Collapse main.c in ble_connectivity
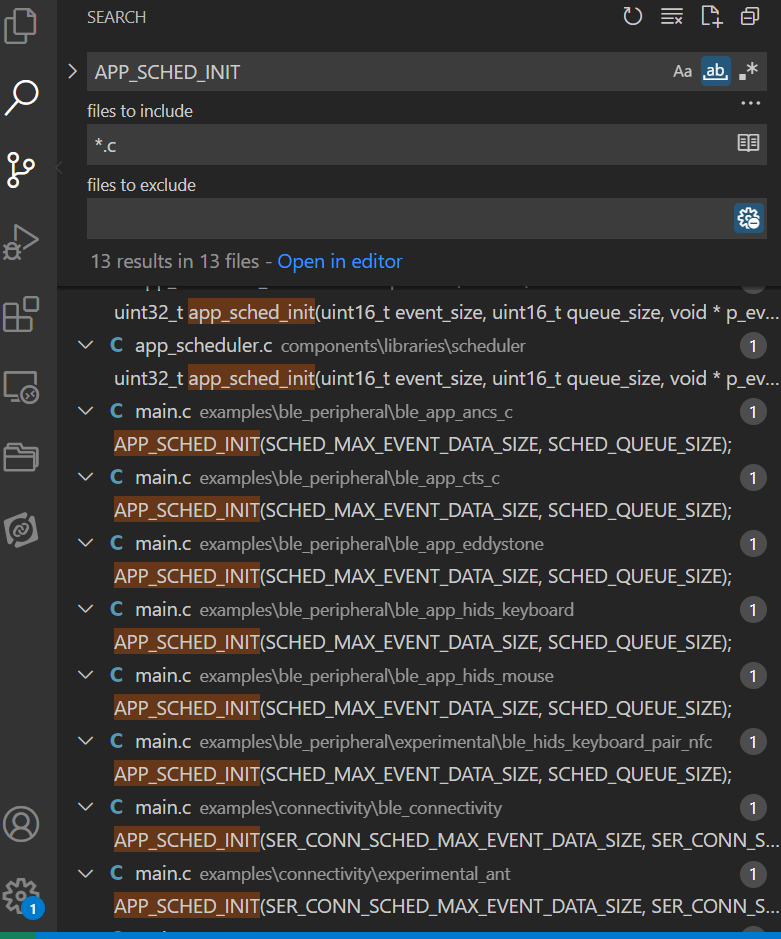This screenshot has width=781, height=939. pyautogui.click(x=86, y=807)
